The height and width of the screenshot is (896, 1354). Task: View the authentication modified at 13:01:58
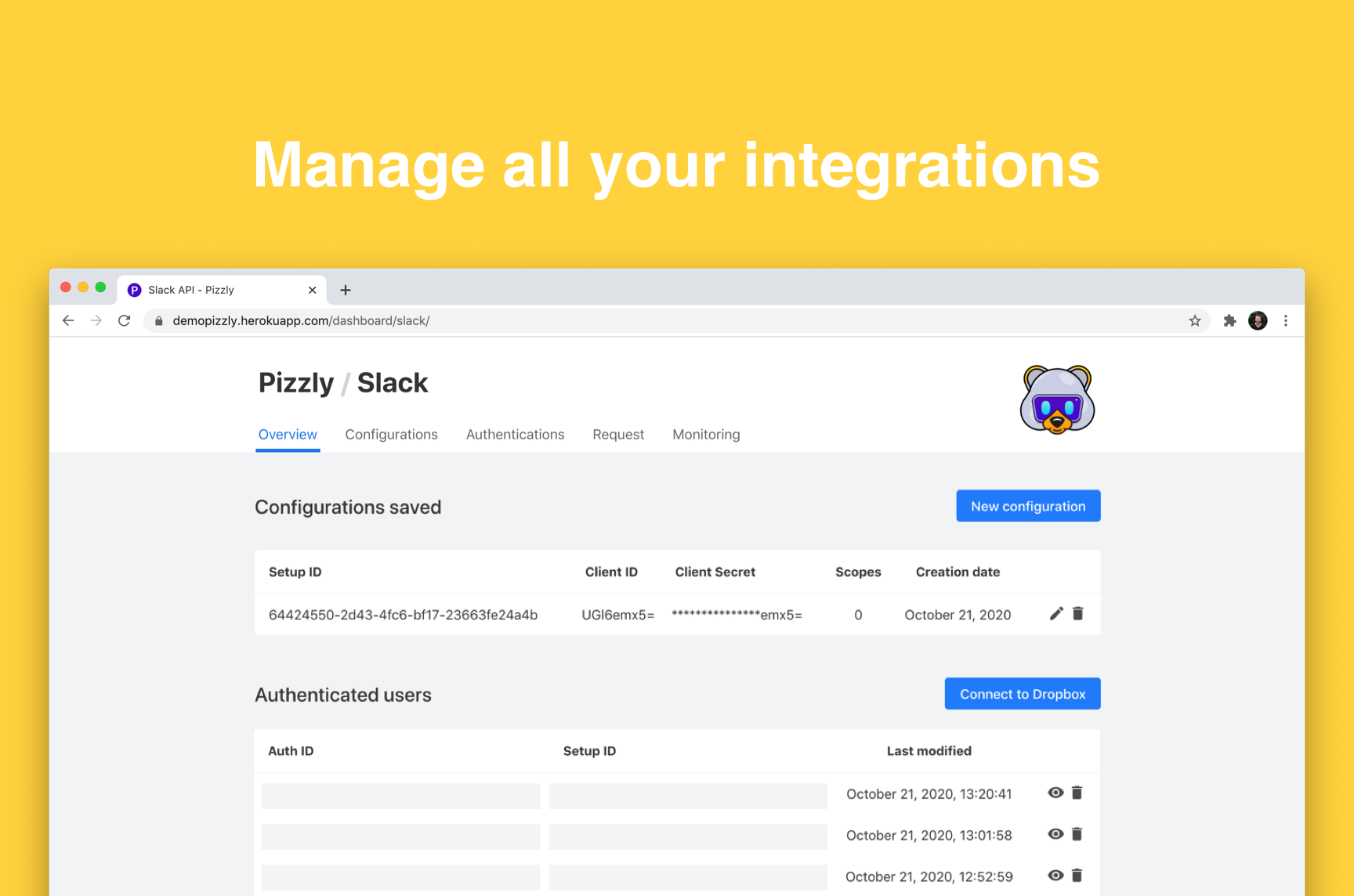tap(1055, 834)
